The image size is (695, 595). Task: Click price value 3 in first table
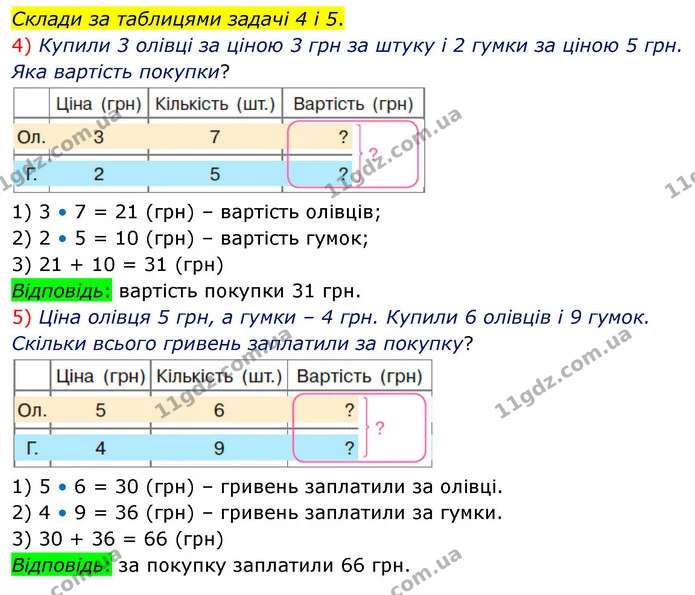click(x=98, y=137)
